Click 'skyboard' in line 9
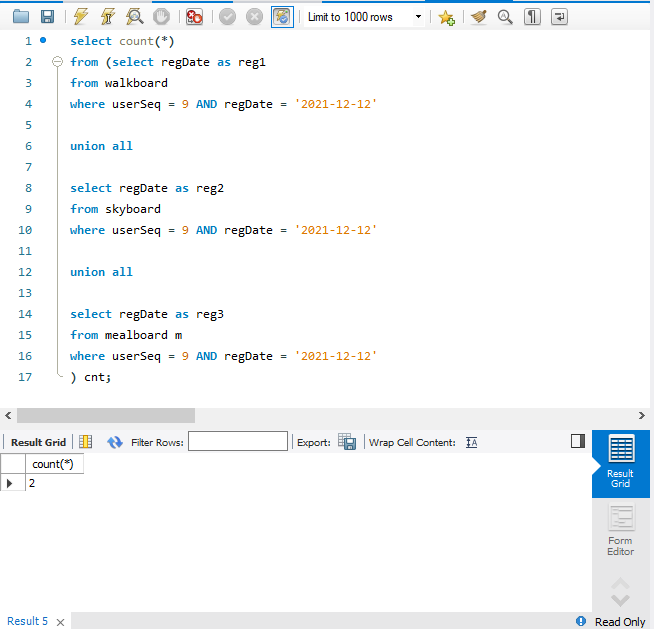The height and width of the screenshot is (629, 654). (133, 209)
